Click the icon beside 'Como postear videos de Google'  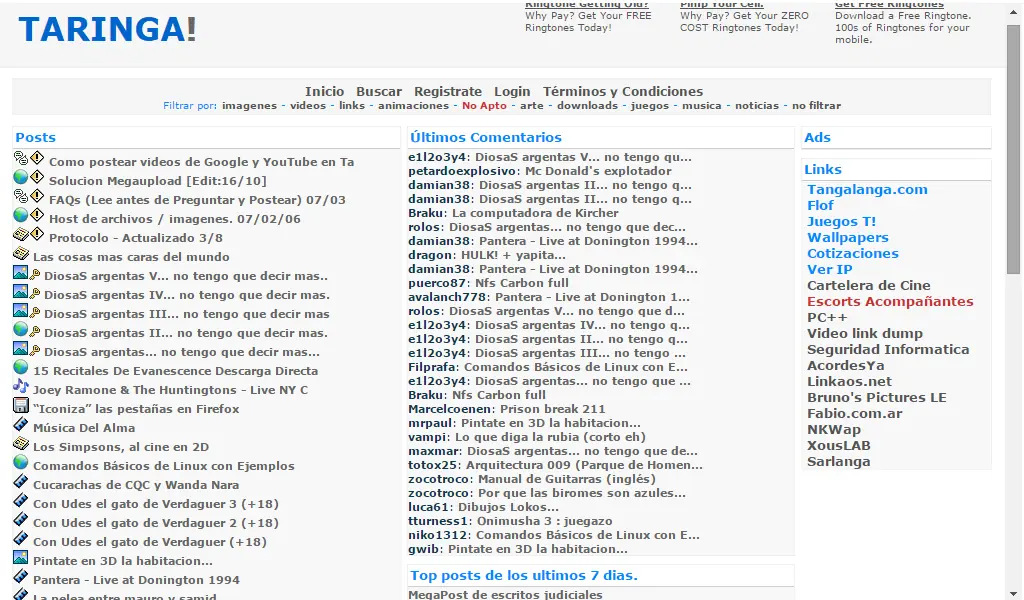tap(21, 158)
